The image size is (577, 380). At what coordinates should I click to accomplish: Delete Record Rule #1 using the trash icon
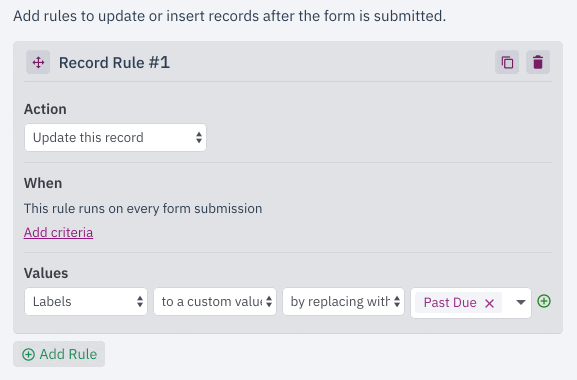click(x=538, y=62)
